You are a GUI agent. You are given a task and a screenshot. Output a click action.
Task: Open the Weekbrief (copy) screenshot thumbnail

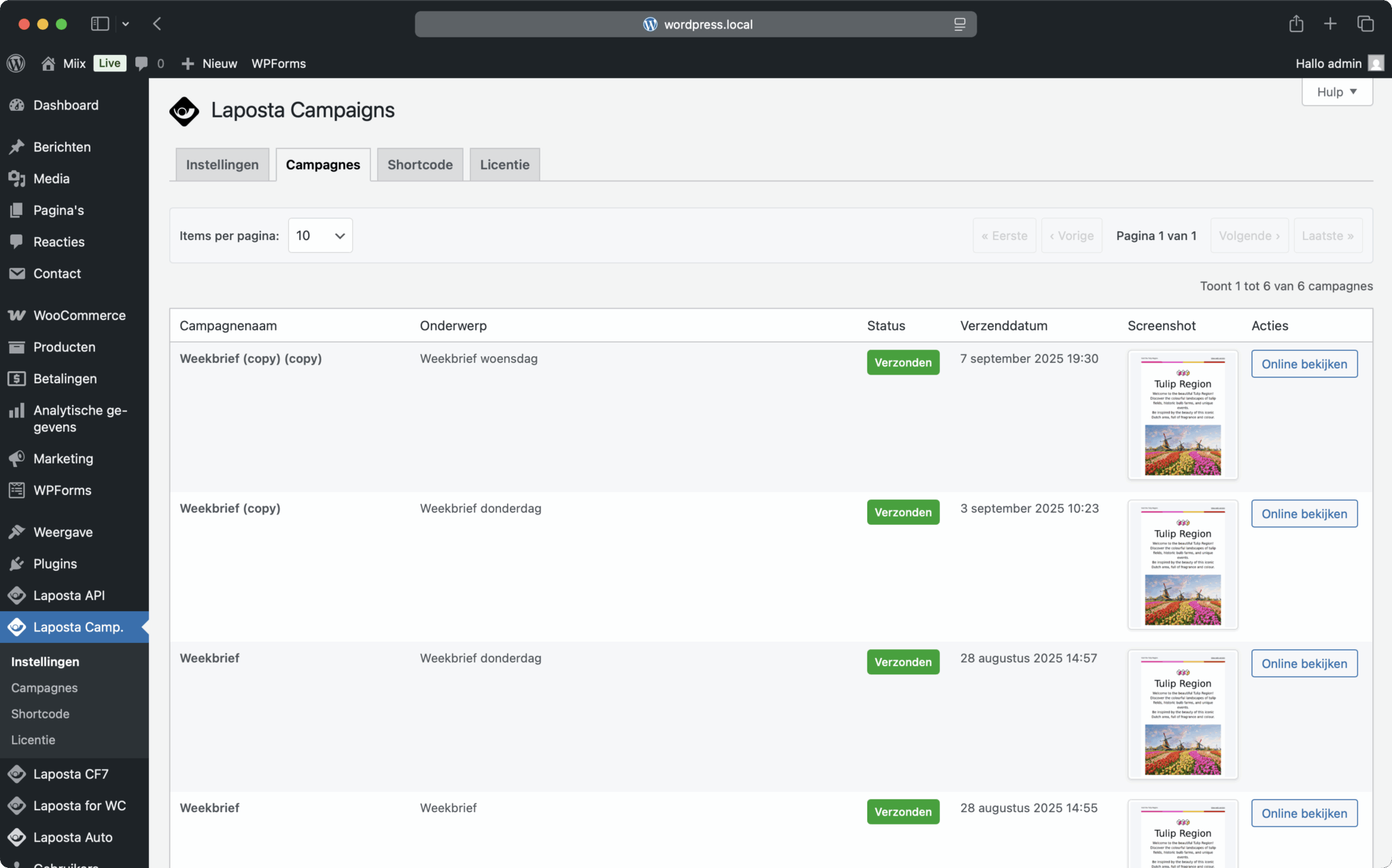[x=1183, y=564]
